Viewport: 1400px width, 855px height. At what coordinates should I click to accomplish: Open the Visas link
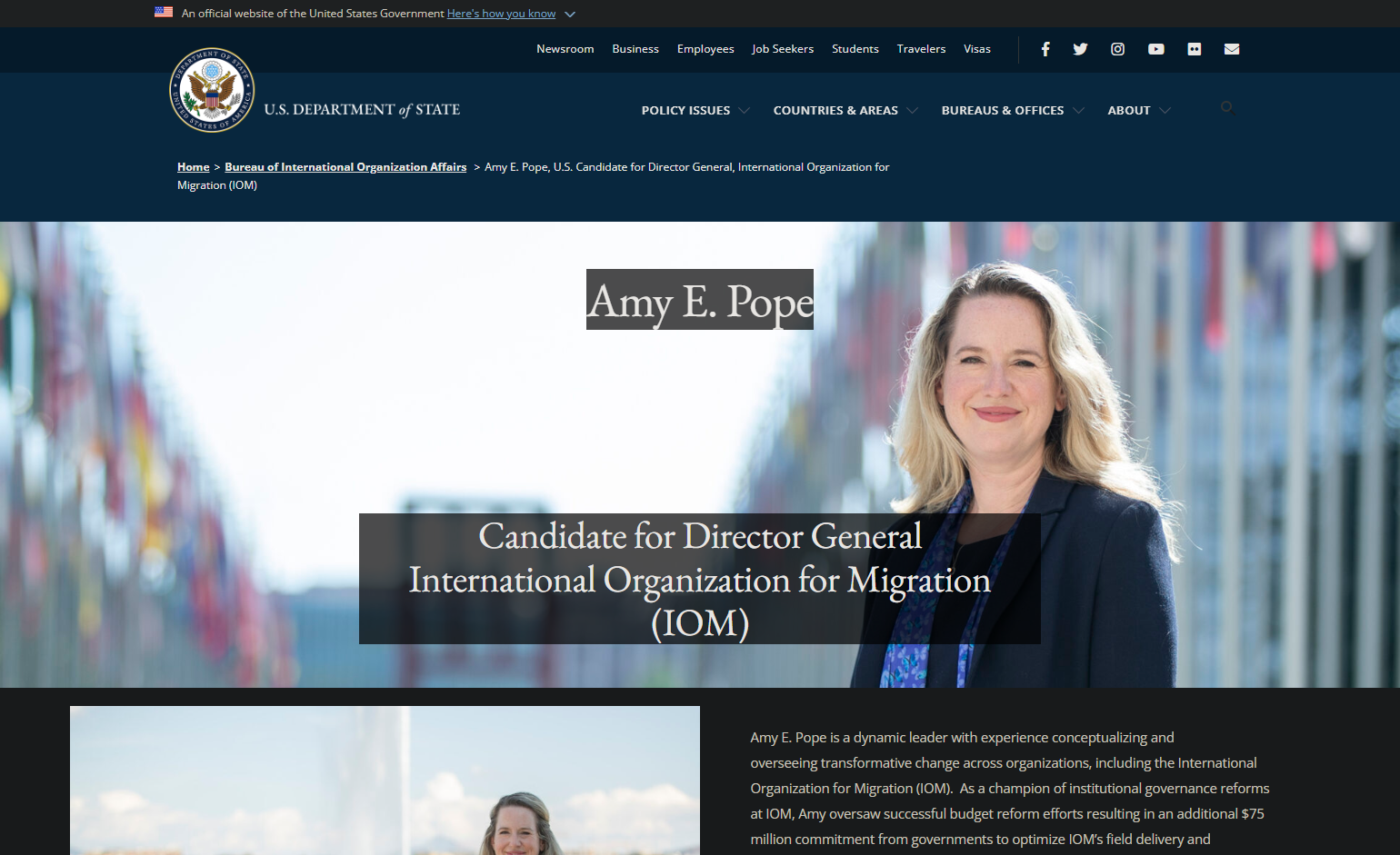(x=977, y=49)
